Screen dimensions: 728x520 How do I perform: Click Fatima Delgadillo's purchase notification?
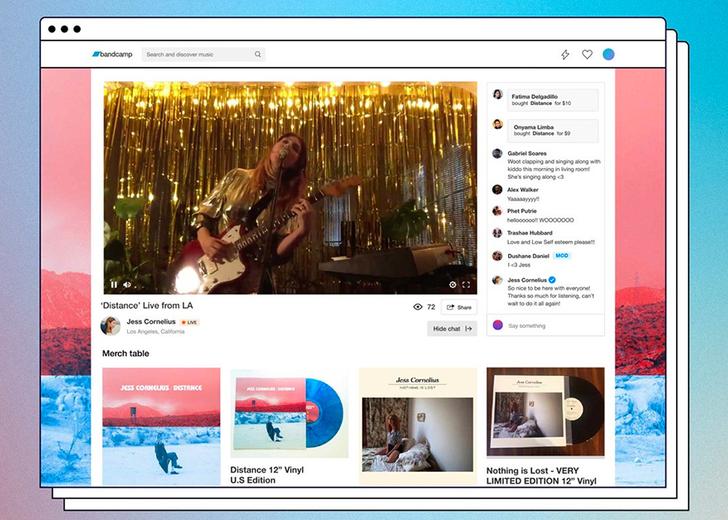pos(552,100)
